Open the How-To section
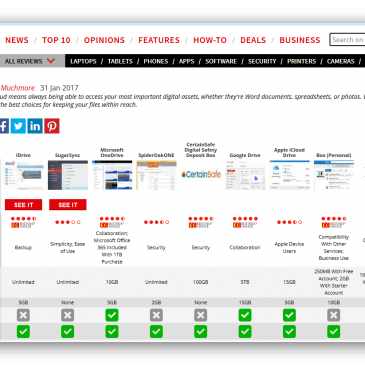 210,40
